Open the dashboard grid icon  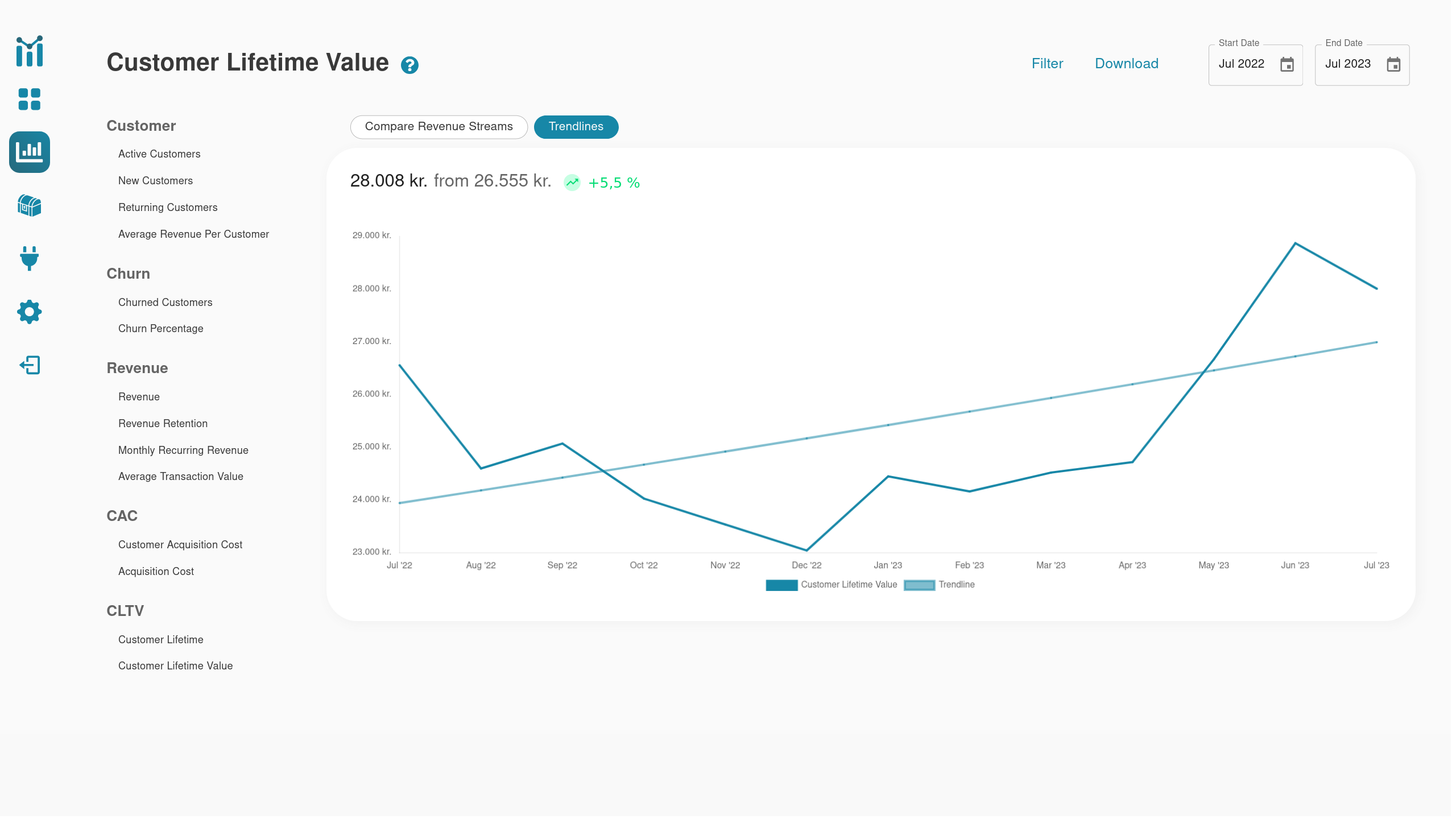click(x=29, y=100)
